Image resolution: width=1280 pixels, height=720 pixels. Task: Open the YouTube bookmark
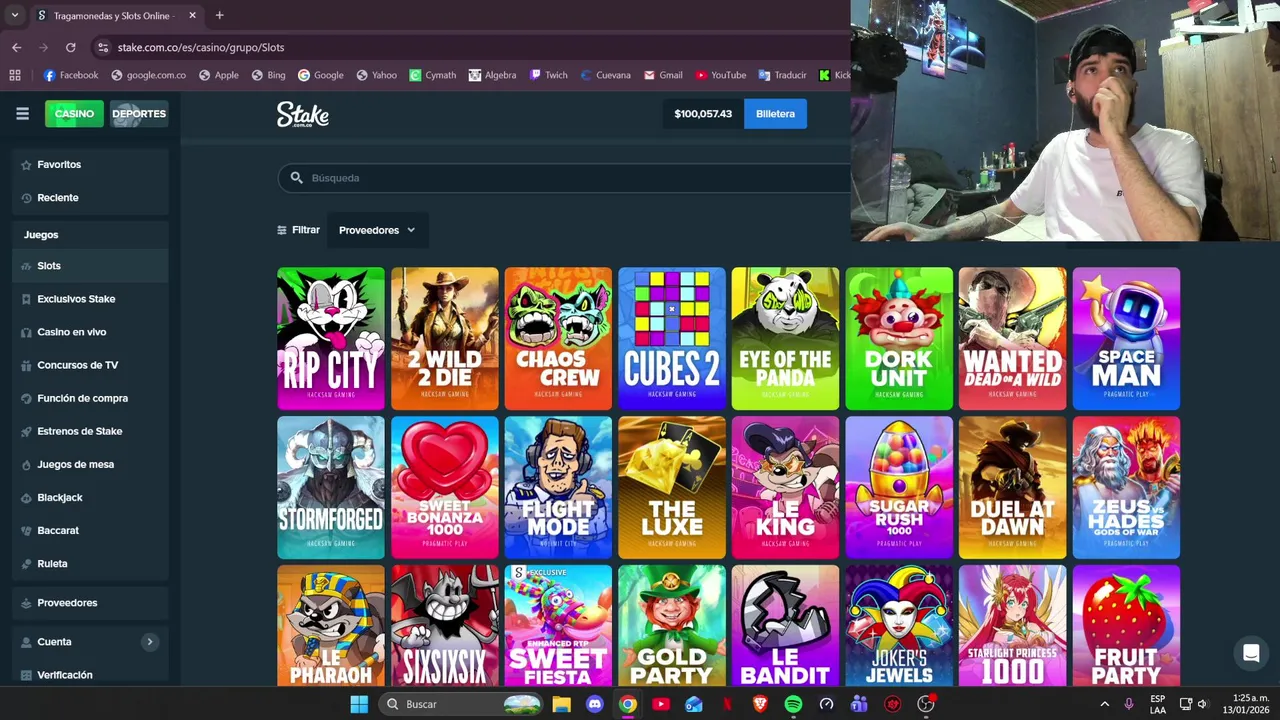click(721, 75)
